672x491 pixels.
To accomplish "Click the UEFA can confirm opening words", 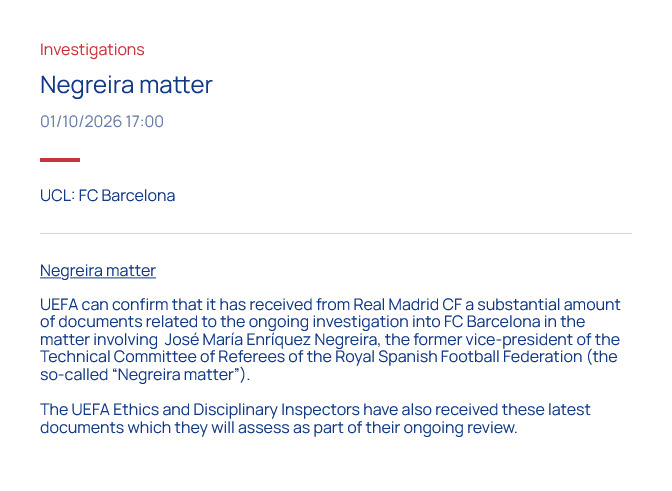I will tap(105, 305).
